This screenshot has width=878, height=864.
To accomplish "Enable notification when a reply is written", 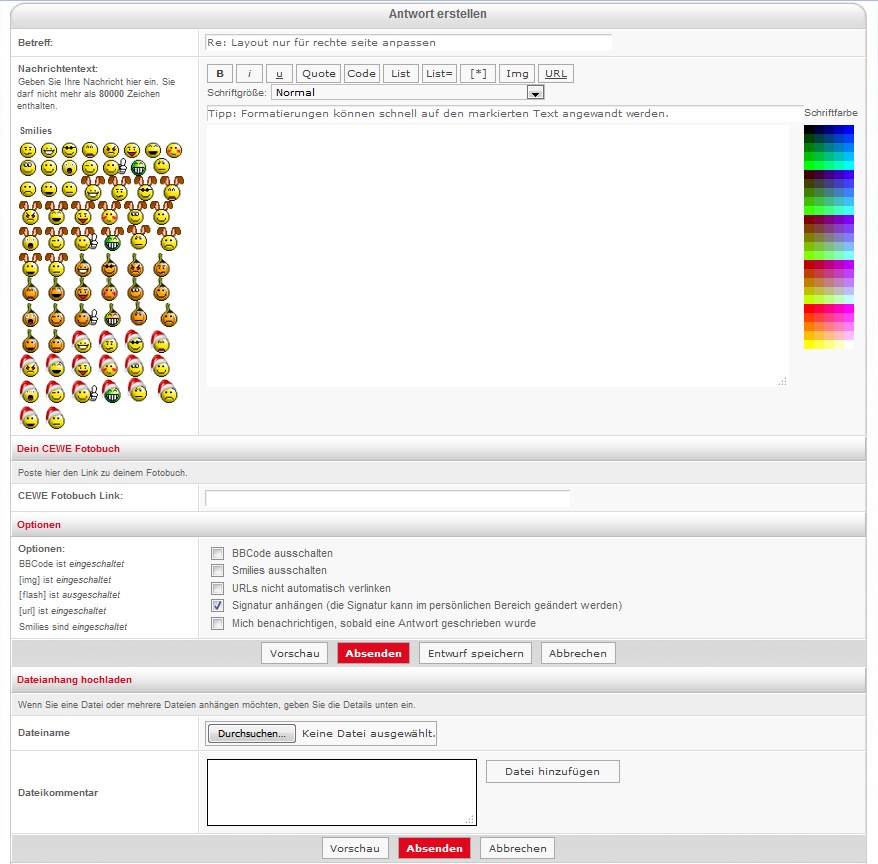I will (217, 624).
